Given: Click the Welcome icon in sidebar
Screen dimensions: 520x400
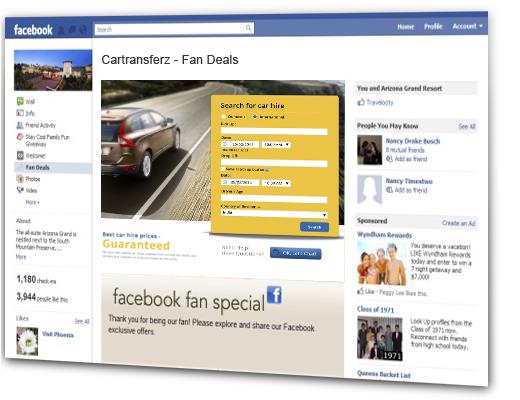Looking at the screenshot, I should [20, 155].
